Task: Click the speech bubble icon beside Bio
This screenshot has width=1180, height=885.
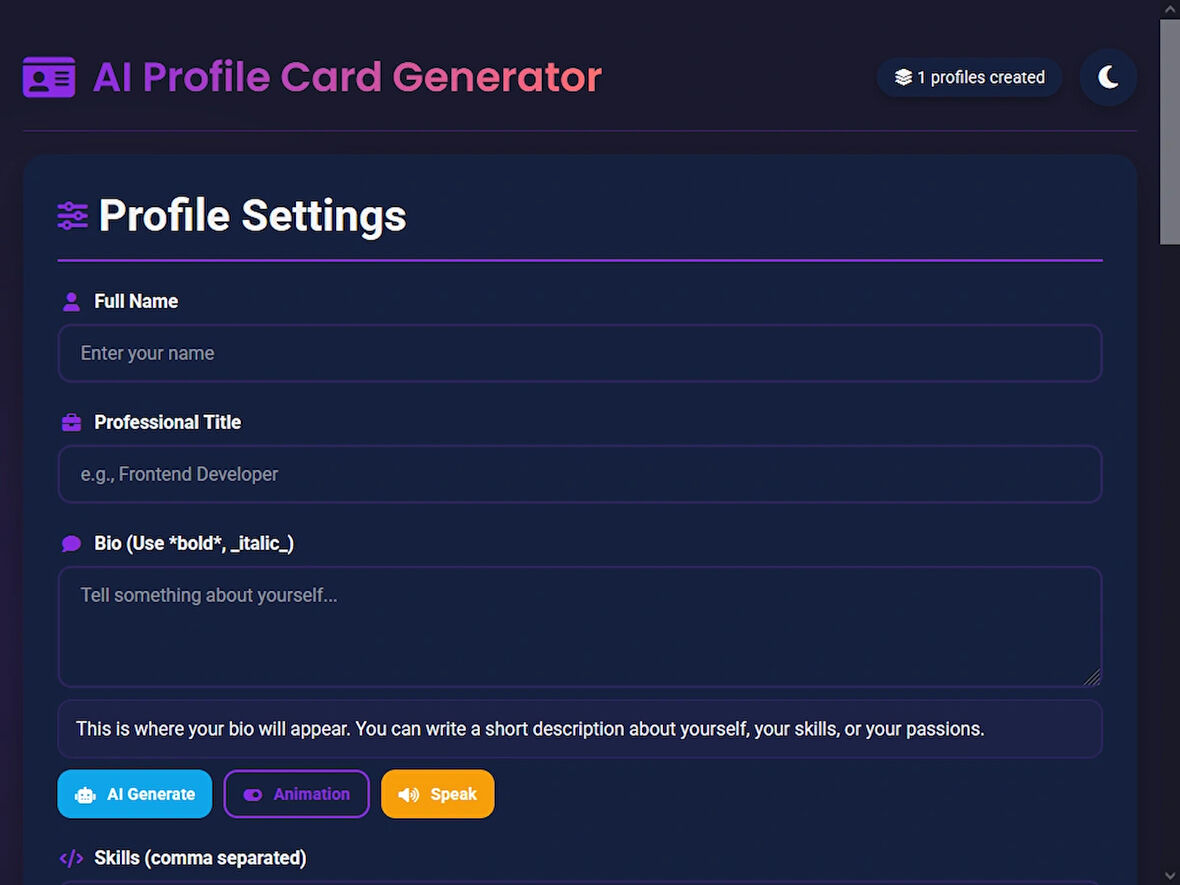Action: [x=71, y=544]
